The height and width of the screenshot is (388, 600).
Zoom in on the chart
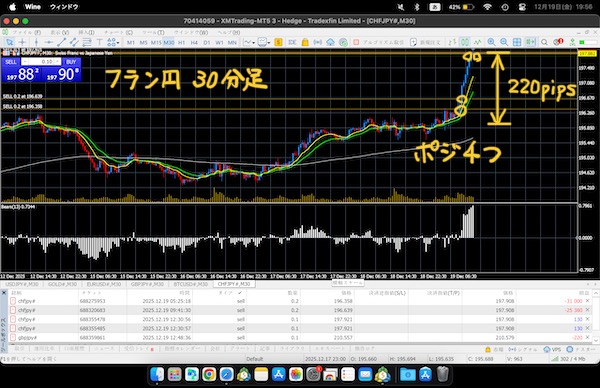[491, 42]
